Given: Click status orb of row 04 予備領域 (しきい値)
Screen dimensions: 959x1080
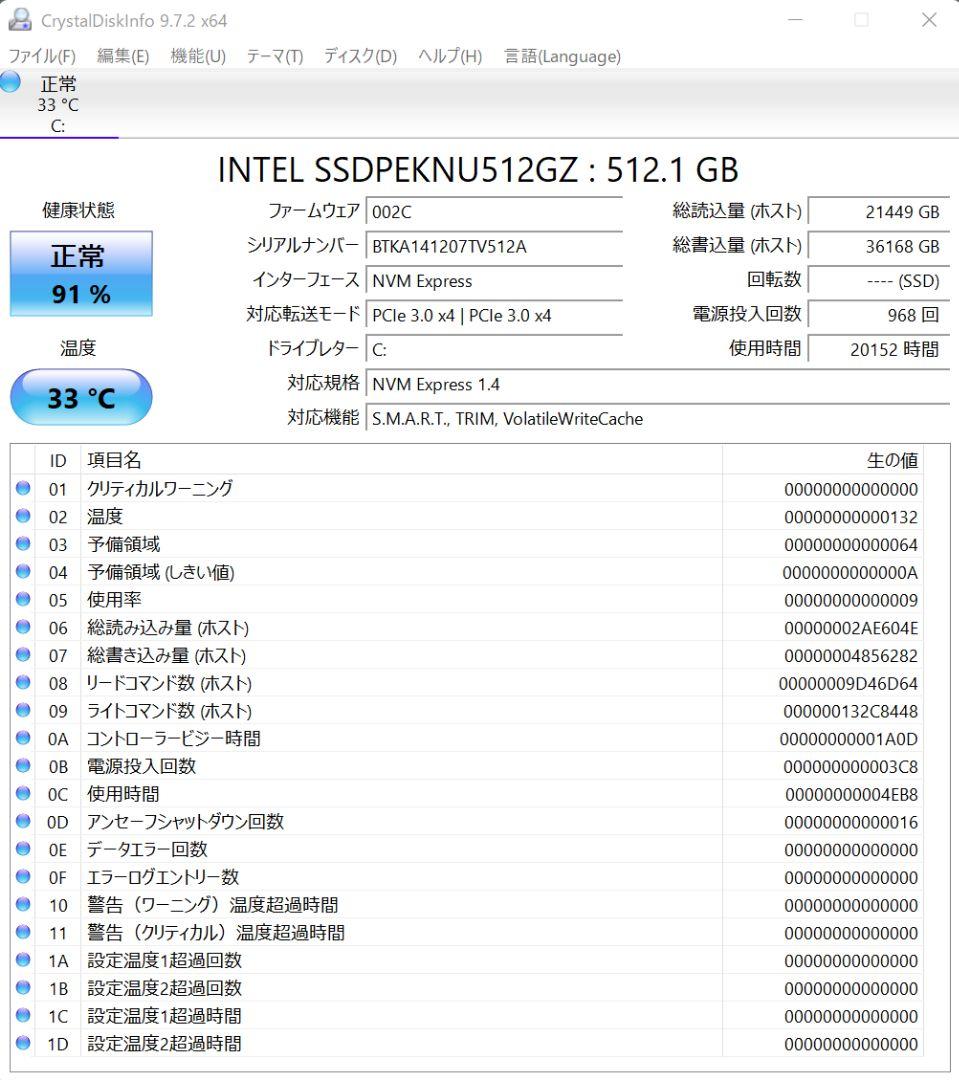Looking at the screenshot, I should pos(23,572).
